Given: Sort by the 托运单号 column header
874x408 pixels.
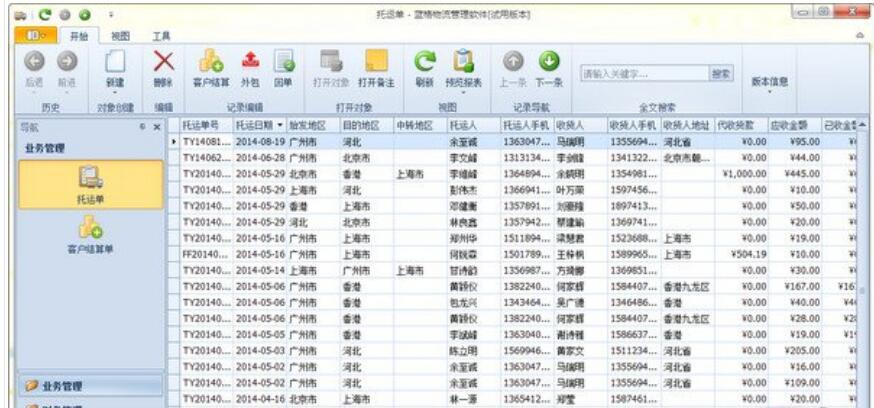Looking at the screenshot, I should tap(206, 125).
